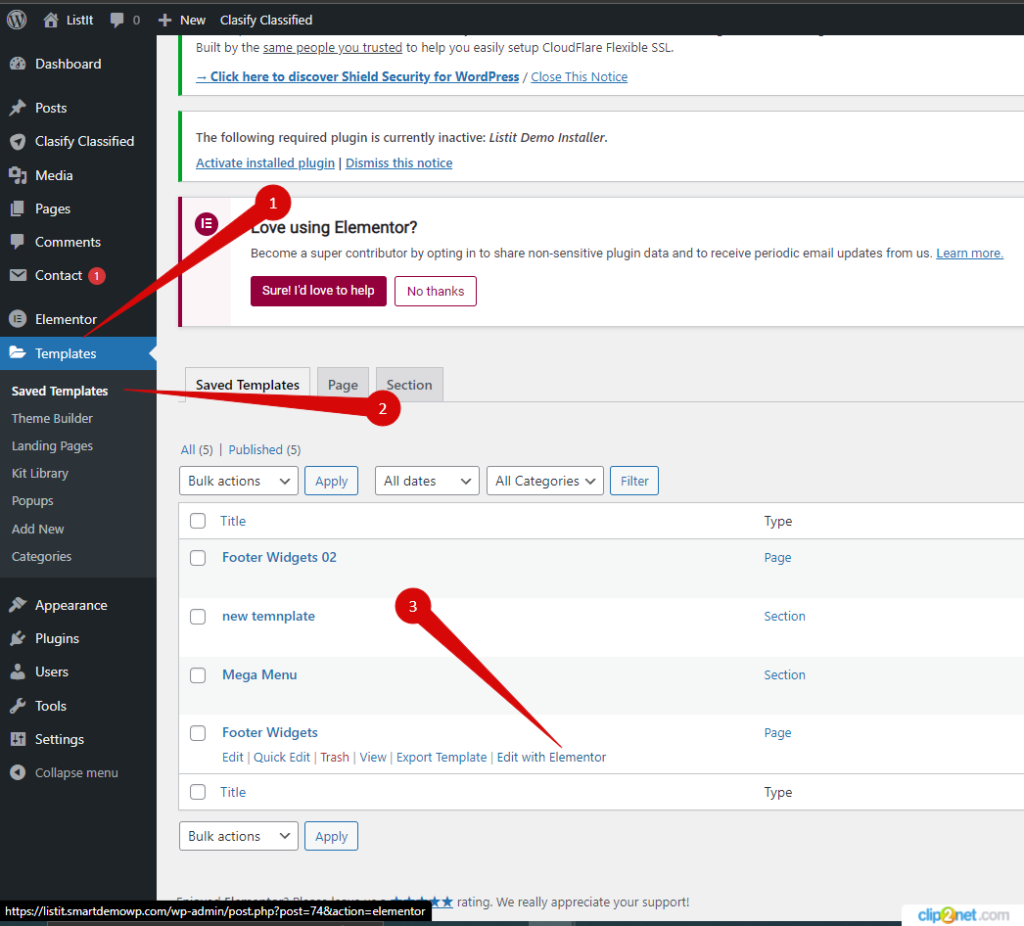The height and width of the screenshot is (926, 1024).
Task: Click the Comments bubble icon in sidebar
Action: pos(20,241)
